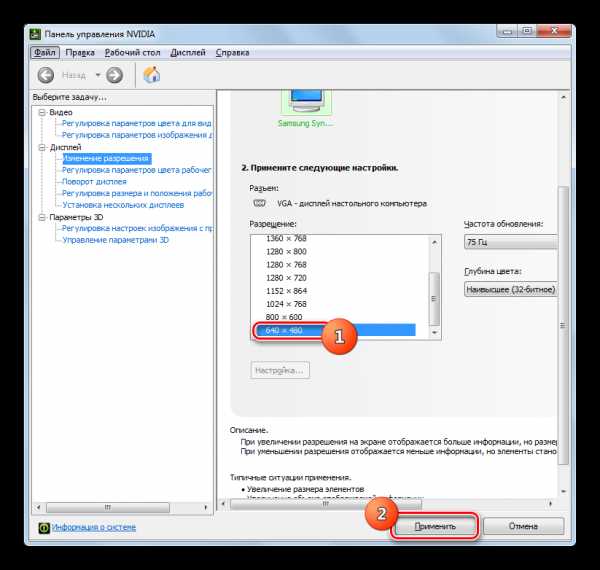Open Регулировка параметров изображения for video
The image size is (600, 570).
click(x=137, y=135)
